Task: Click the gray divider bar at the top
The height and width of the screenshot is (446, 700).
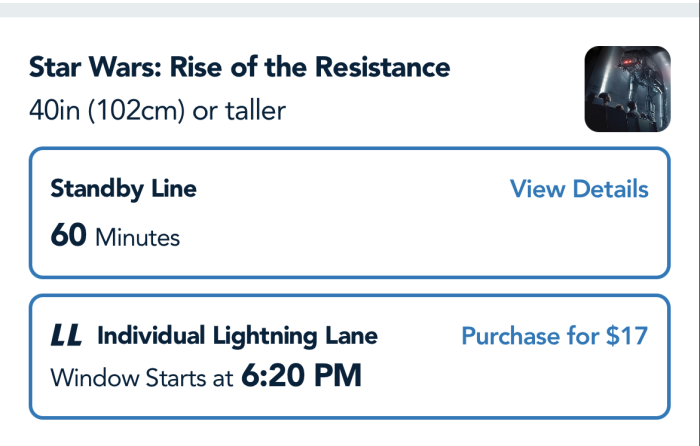Action: (350, 8)
